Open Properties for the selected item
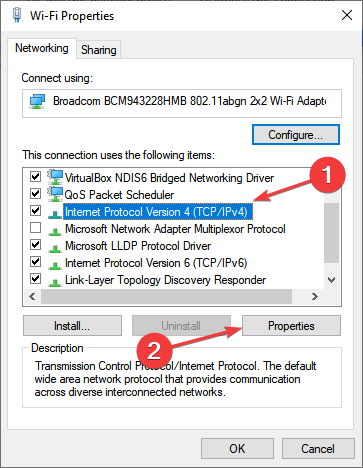363x468 pixels. pos(291,326)
